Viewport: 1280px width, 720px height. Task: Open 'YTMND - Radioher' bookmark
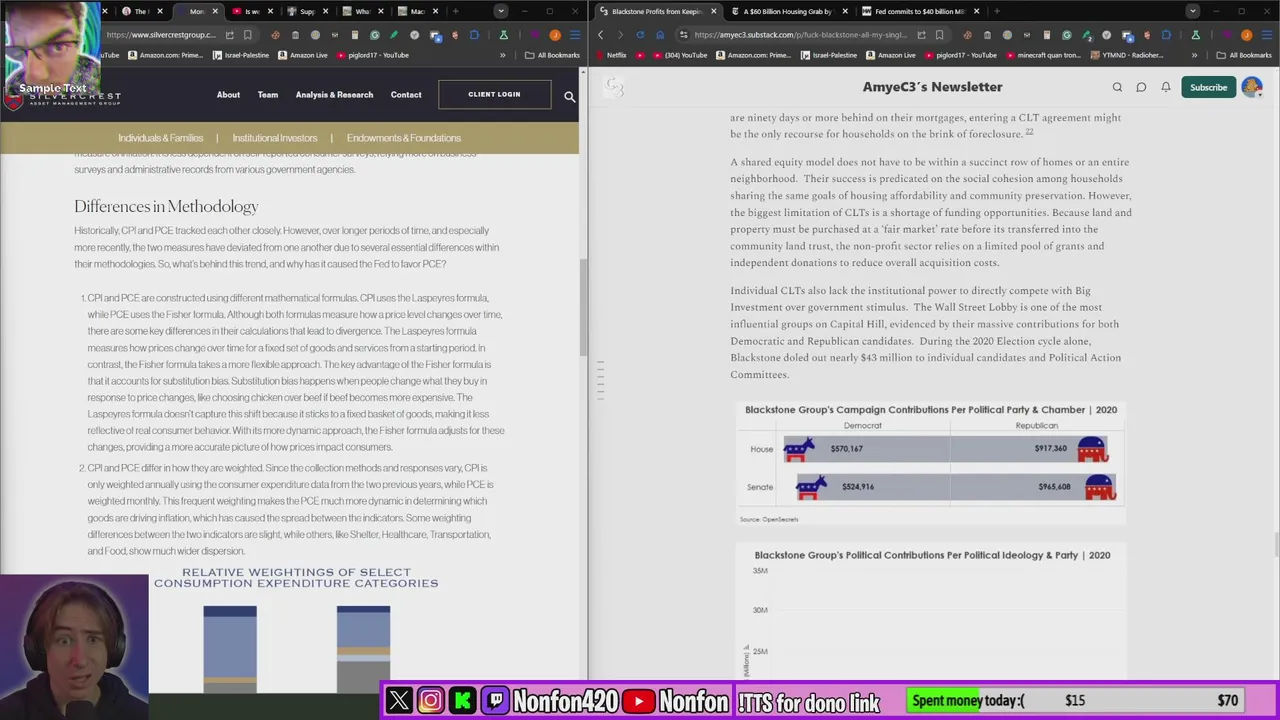click(1126, 55)
